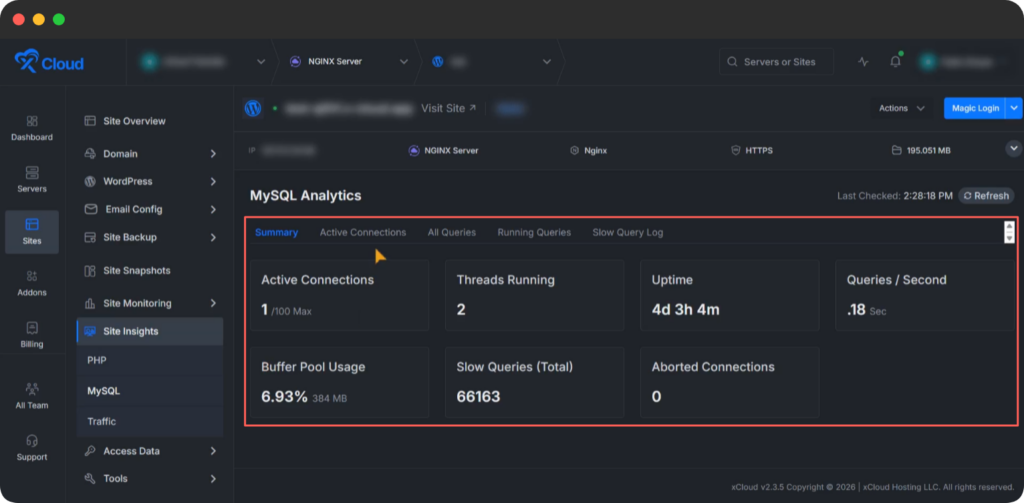Open Addons from the sidebar
1024x503 pixels.
[x=32, y=276]
